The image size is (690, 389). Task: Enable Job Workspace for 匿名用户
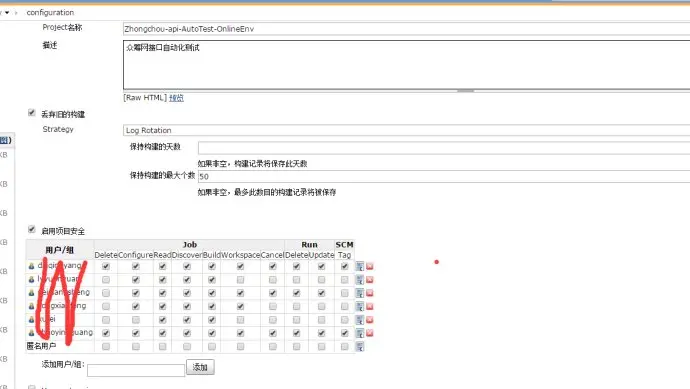[240, 347]
